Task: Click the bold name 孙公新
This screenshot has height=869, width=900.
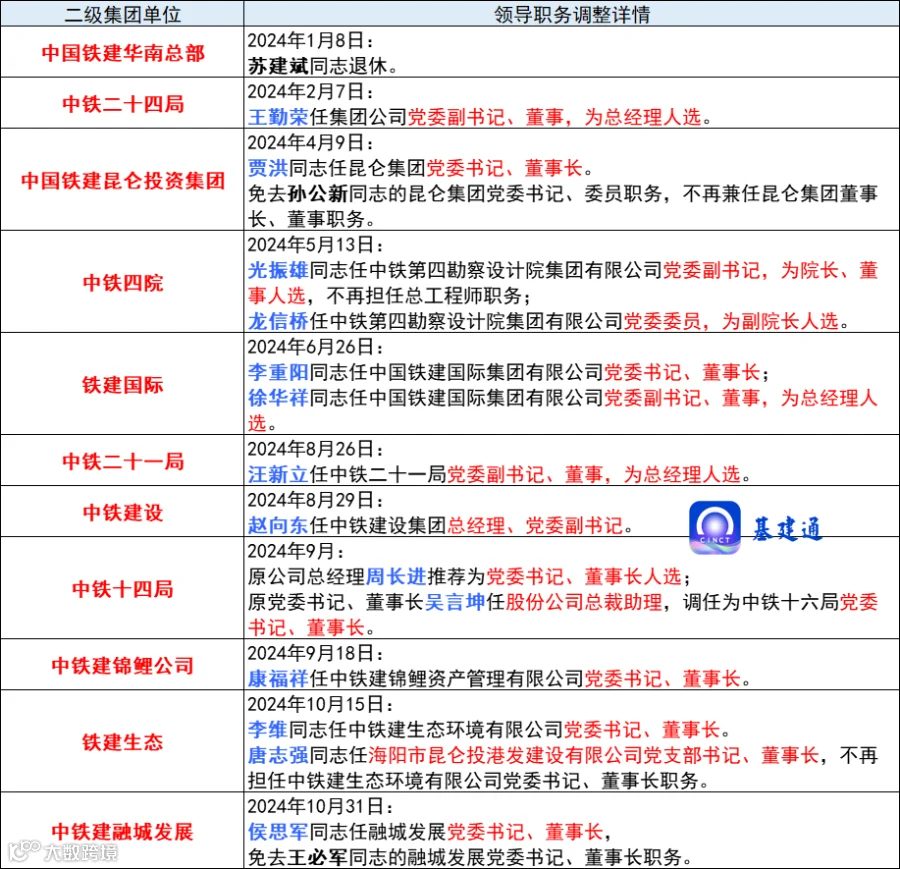Action: (x=318, y=194)
